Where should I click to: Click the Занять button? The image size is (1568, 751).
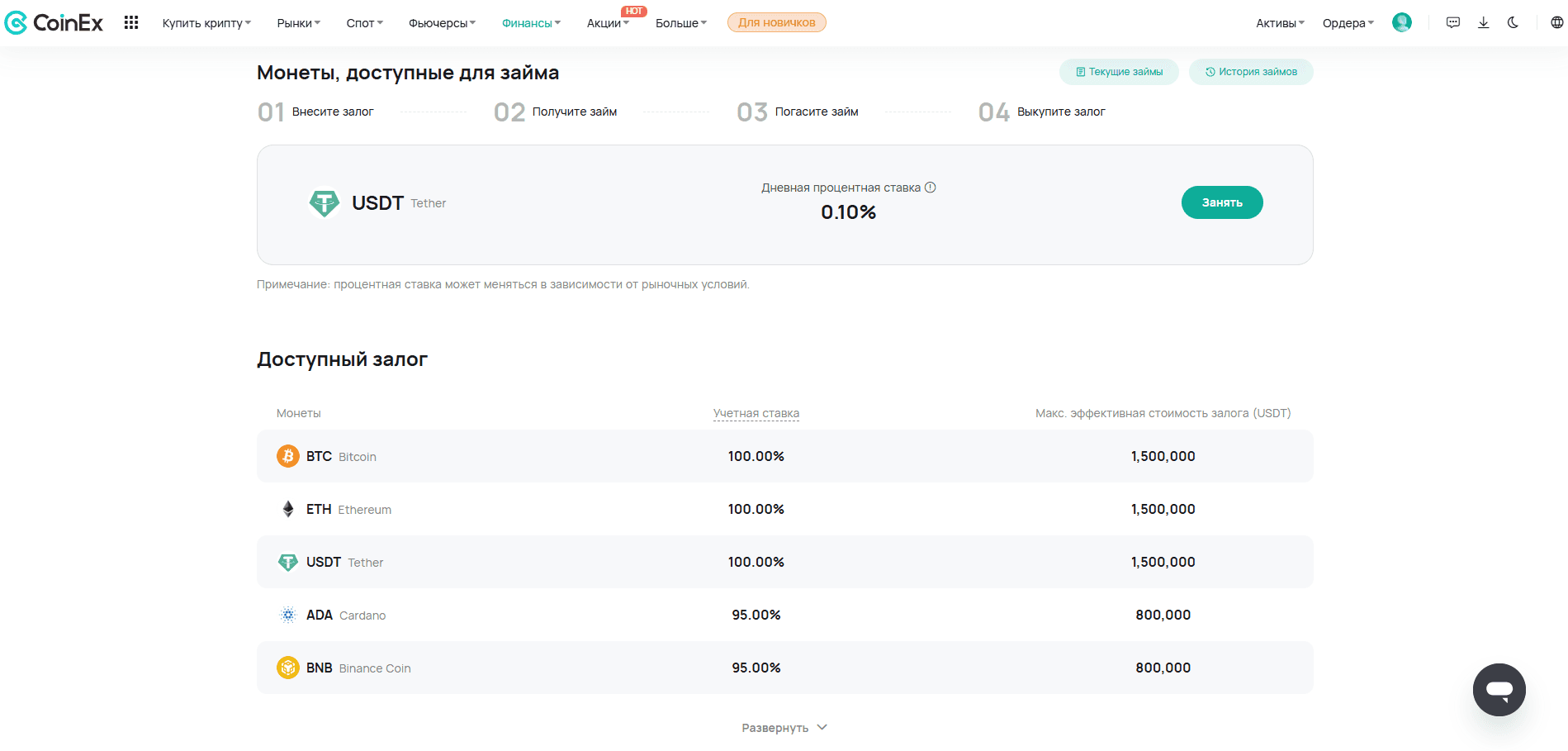coord(1222,202)
